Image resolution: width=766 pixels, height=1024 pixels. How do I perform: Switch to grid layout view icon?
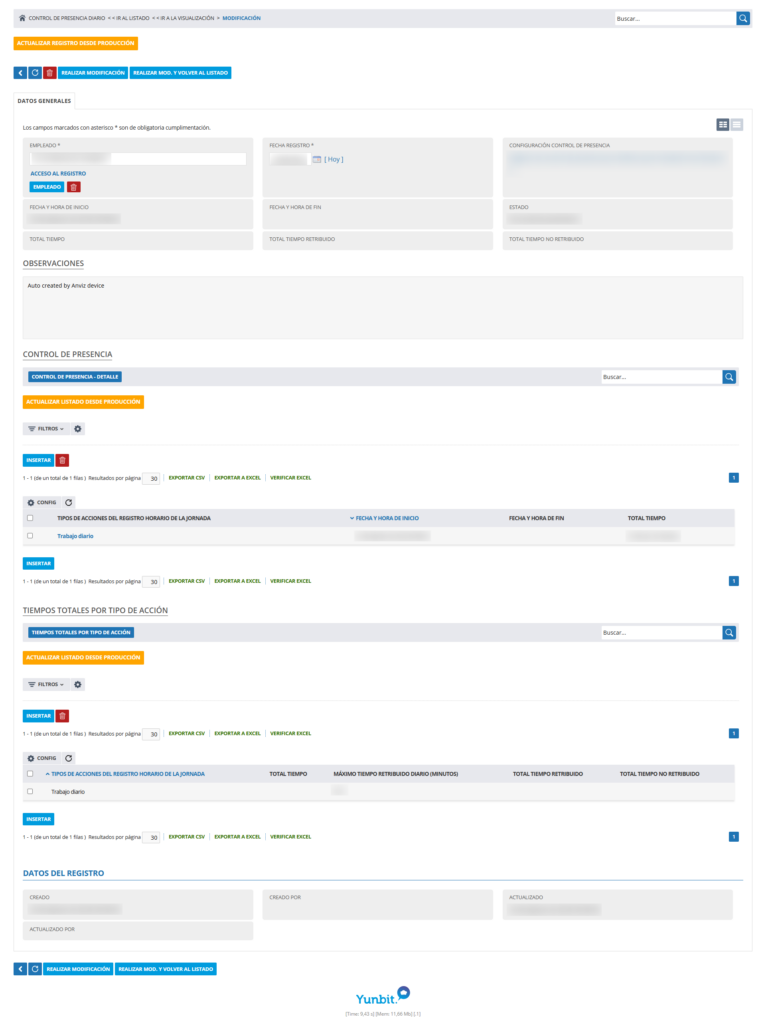(x=722, y=125)
